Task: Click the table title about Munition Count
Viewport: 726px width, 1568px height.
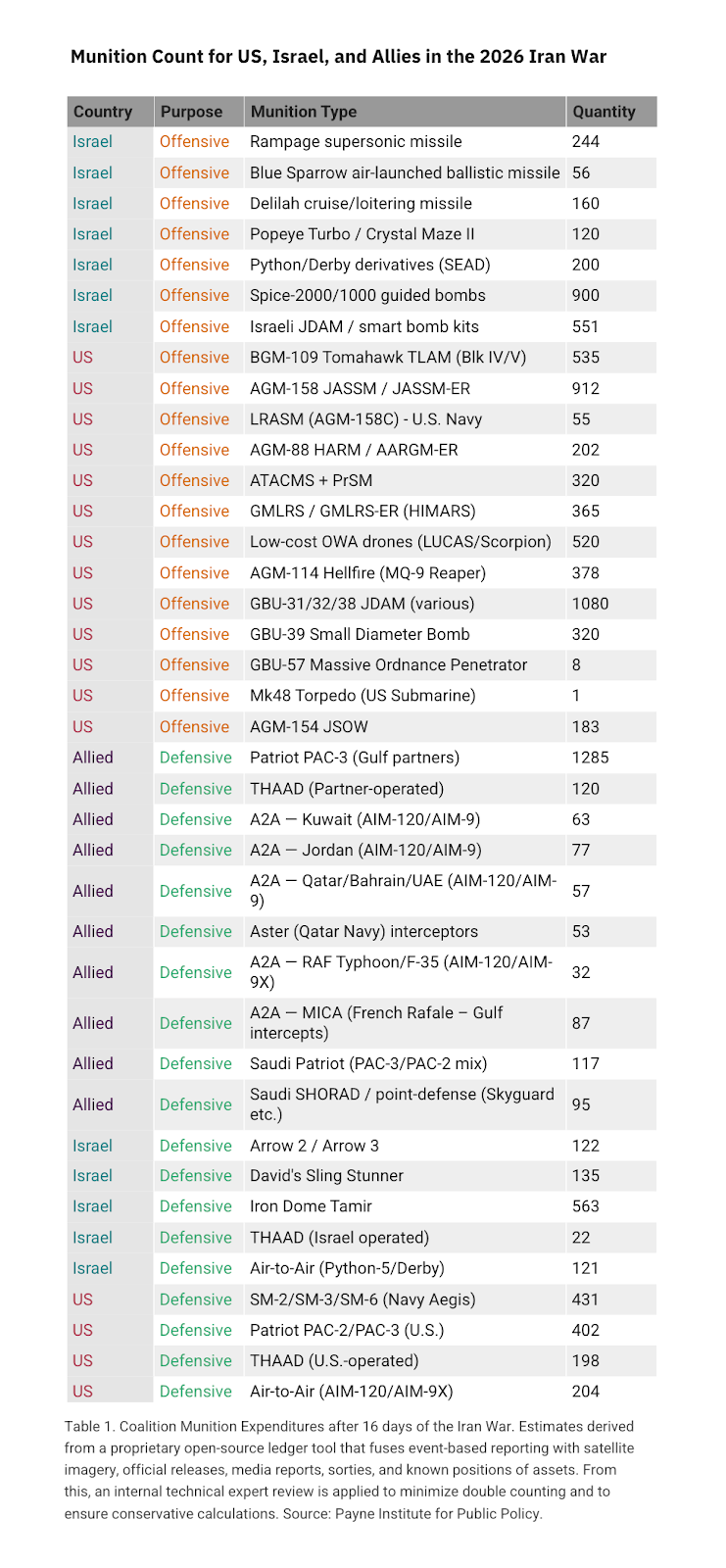Action: [338, 56]
